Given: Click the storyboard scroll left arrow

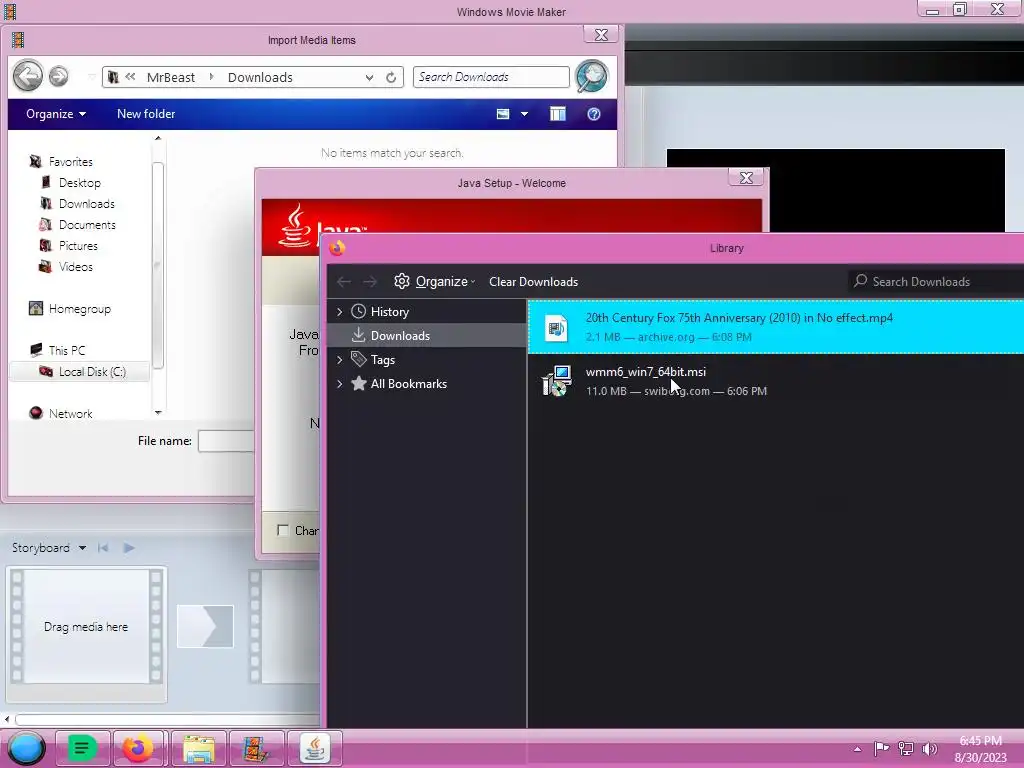Looking at the screenshot, I should 7,720.
